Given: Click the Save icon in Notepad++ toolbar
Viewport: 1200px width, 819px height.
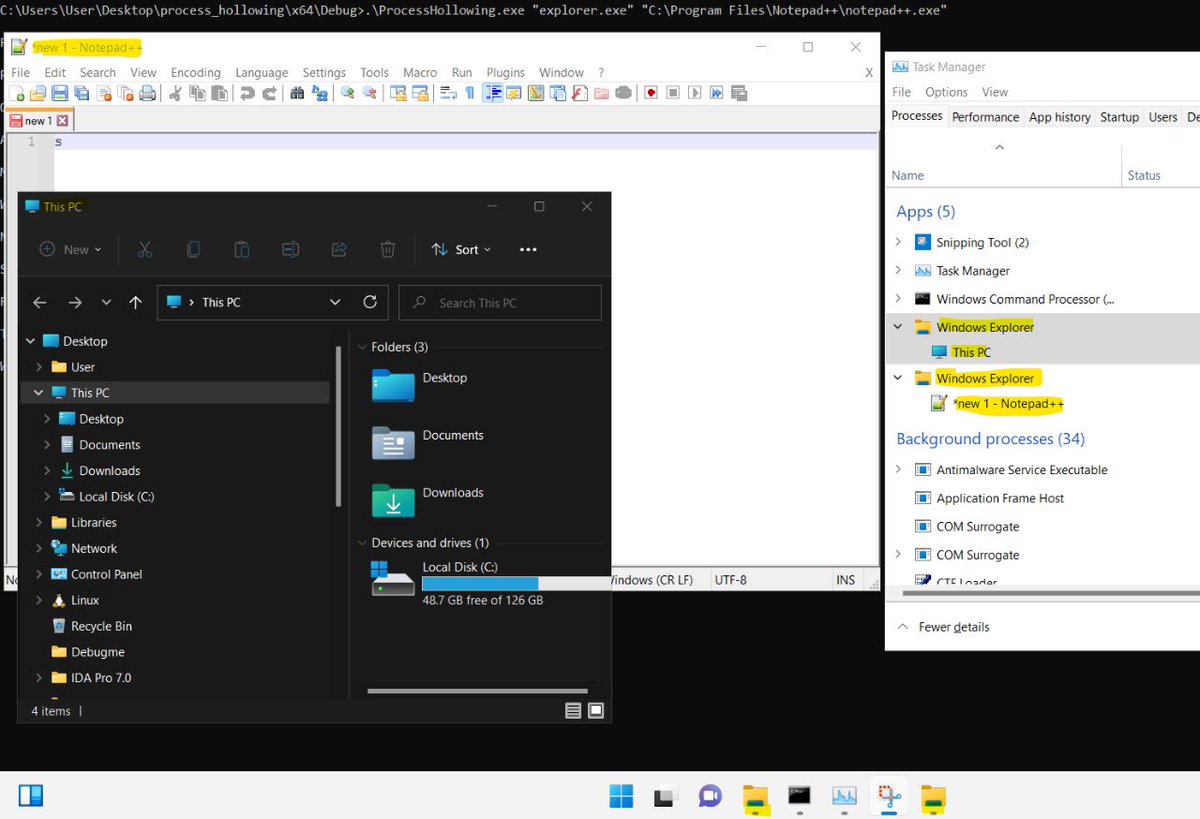Looking at the screenshot, I should point(60,93).
